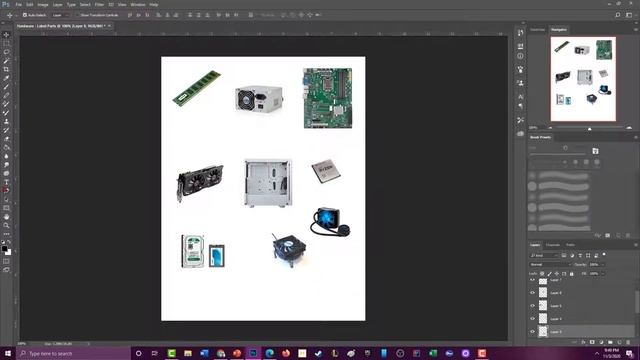
Task: Open Auto-Select Layer dropdown
Action: coord(60,15)
